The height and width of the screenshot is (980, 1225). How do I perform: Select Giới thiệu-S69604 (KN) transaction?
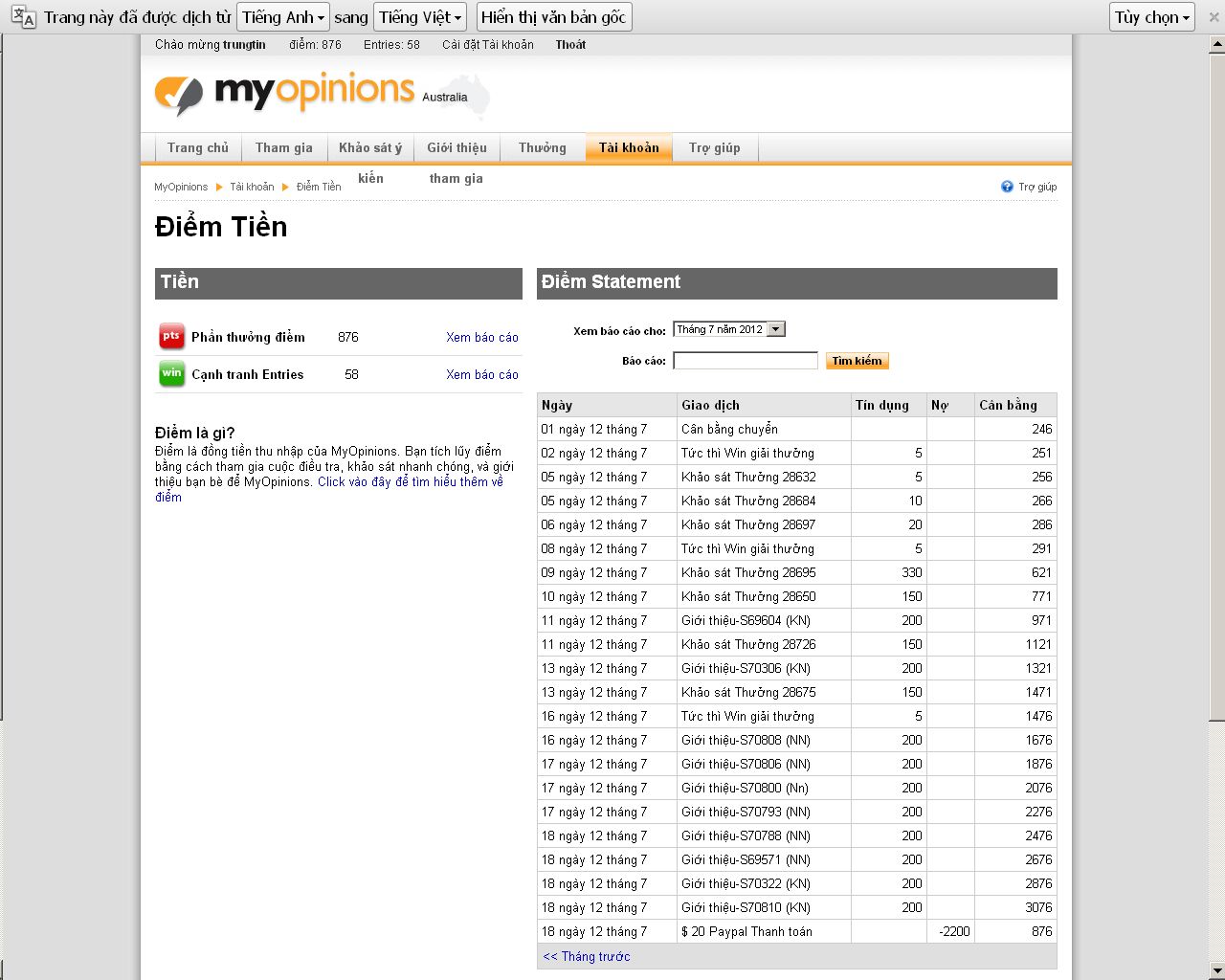pyautogui.click(x=797, y=620)
